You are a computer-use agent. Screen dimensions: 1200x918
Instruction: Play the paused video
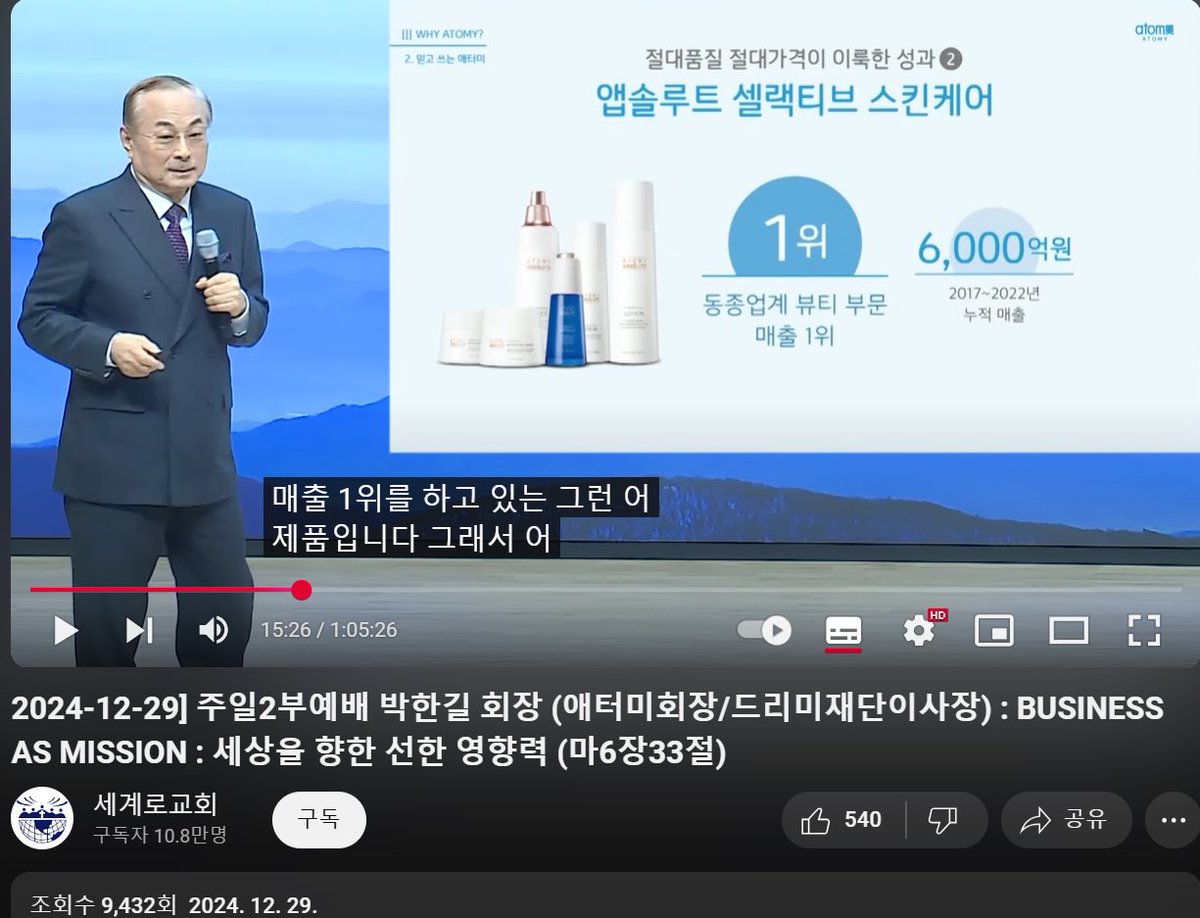coord(65,630)
